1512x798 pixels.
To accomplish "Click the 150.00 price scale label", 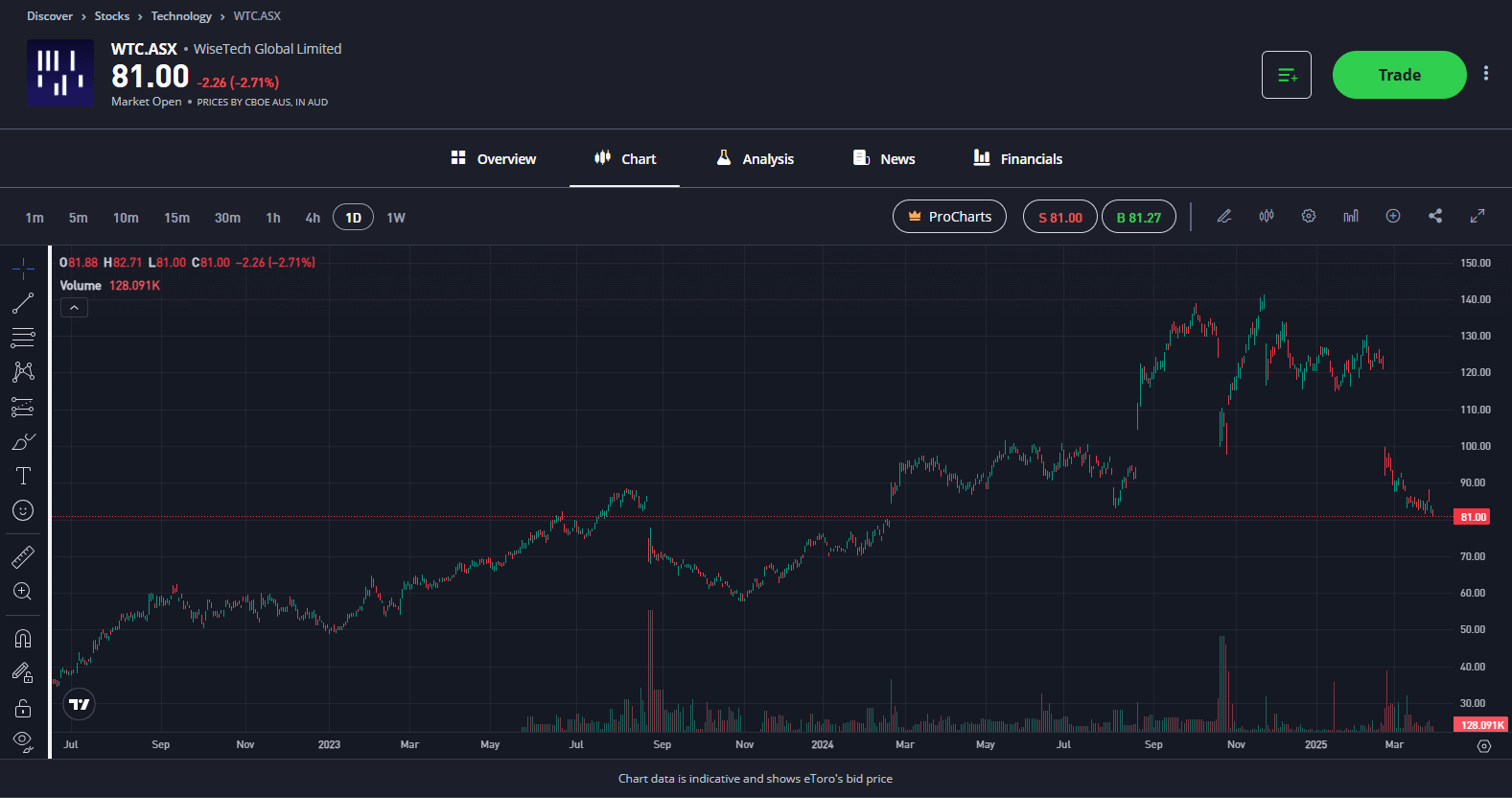I will pyautogui.click(x=1476, y=263).
